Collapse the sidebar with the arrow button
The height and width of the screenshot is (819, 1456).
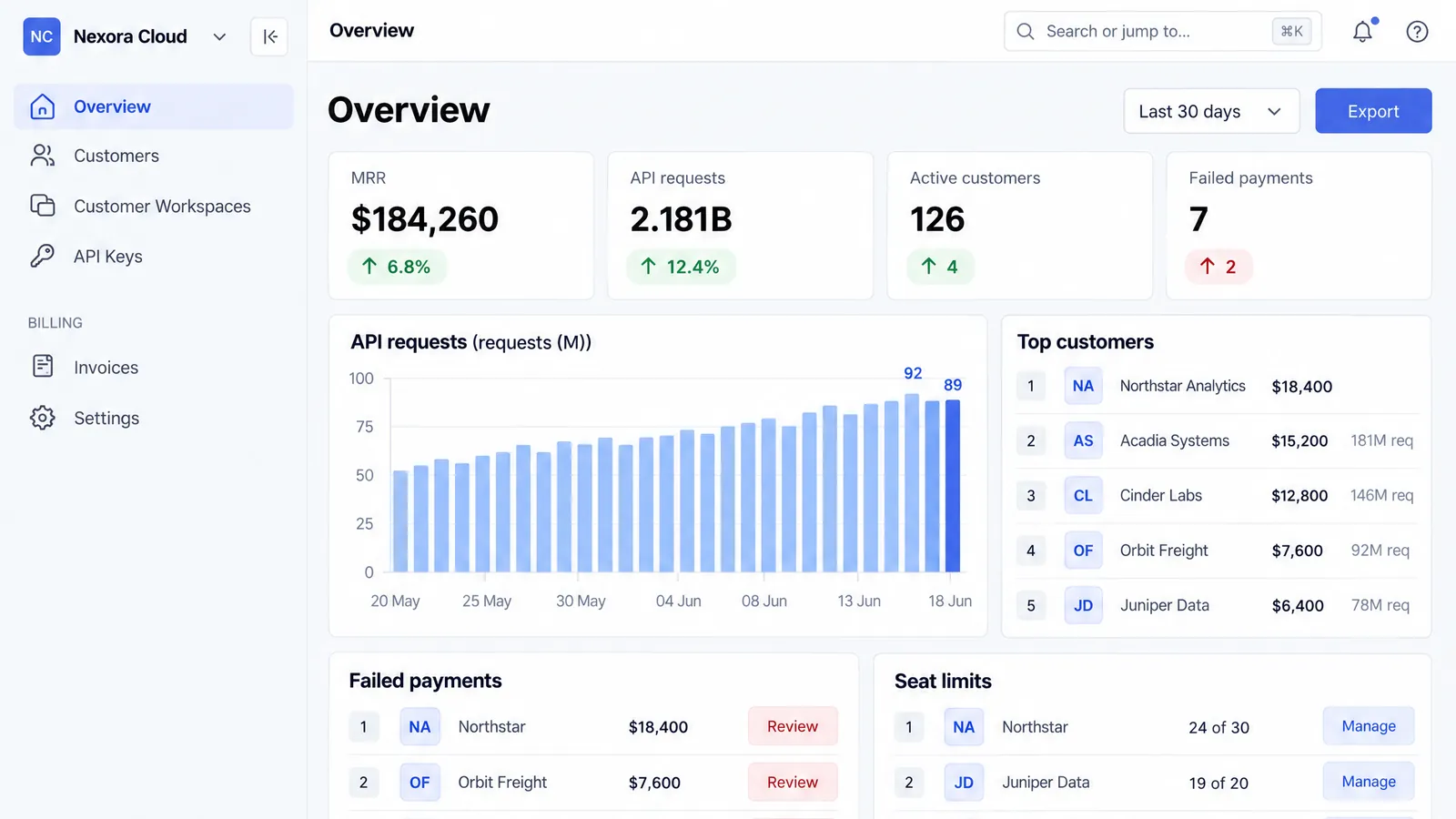point(269,36)
